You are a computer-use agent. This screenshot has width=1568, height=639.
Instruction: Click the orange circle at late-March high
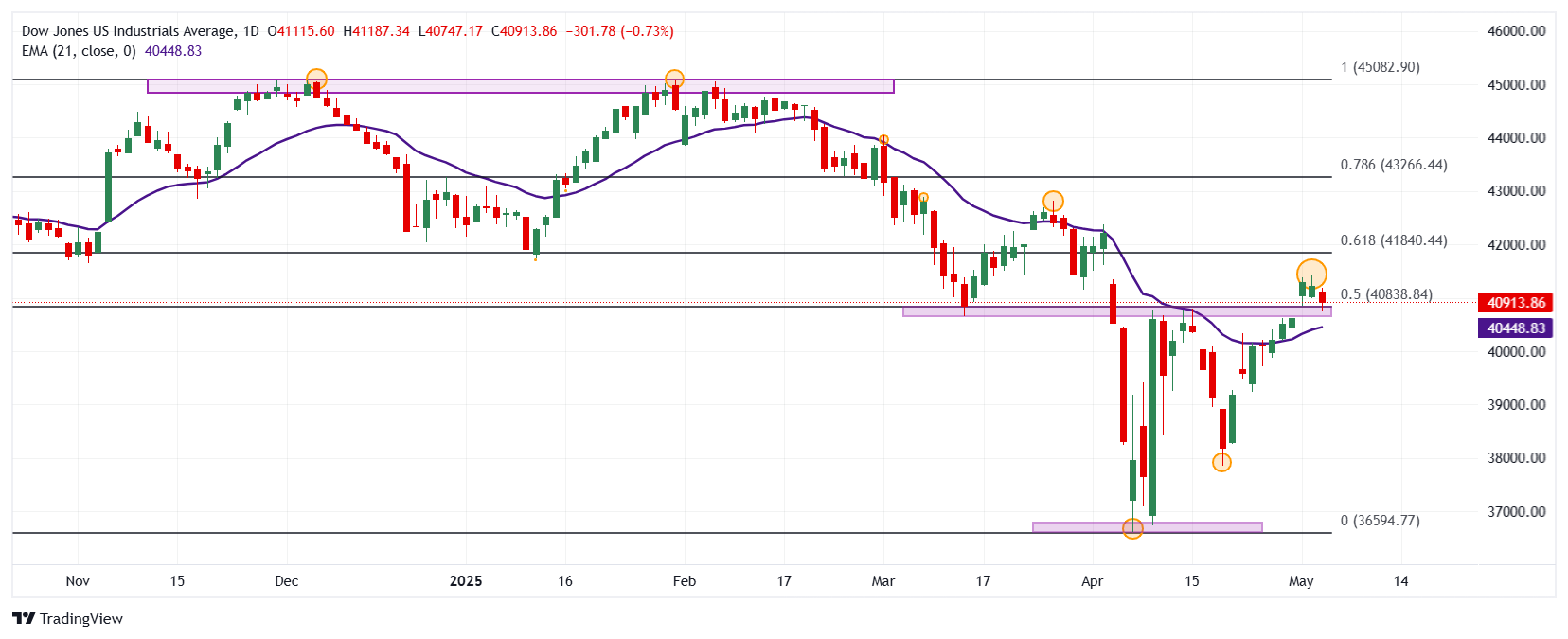1053,201
